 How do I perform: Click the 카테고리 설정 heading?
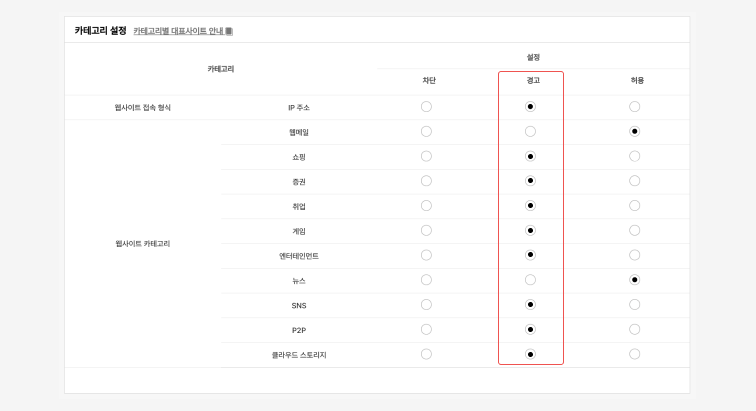click(x=100, y=30)
